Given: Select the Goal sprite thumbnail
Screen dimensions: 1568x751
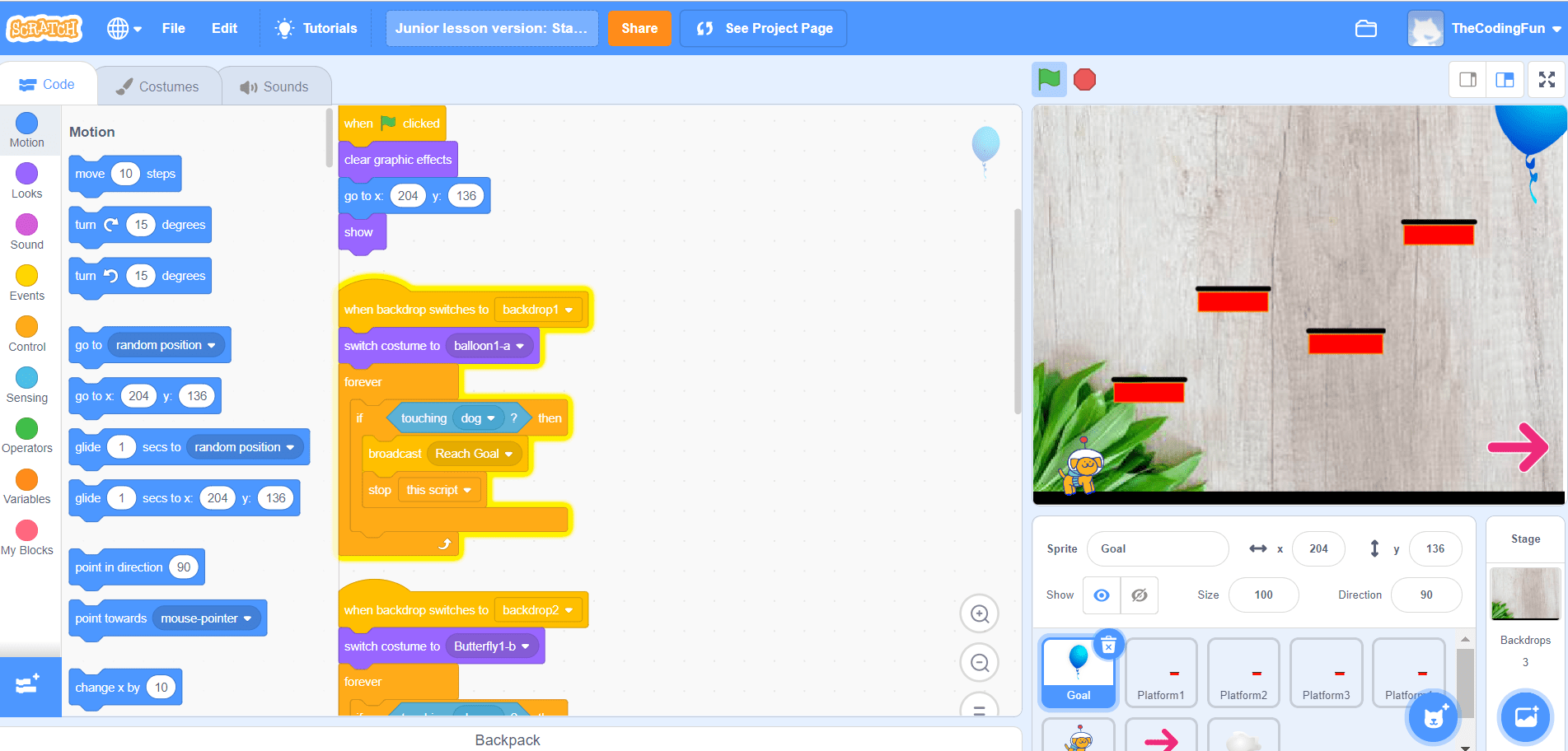Looking at the screenshot, I should pos(1079,673).
